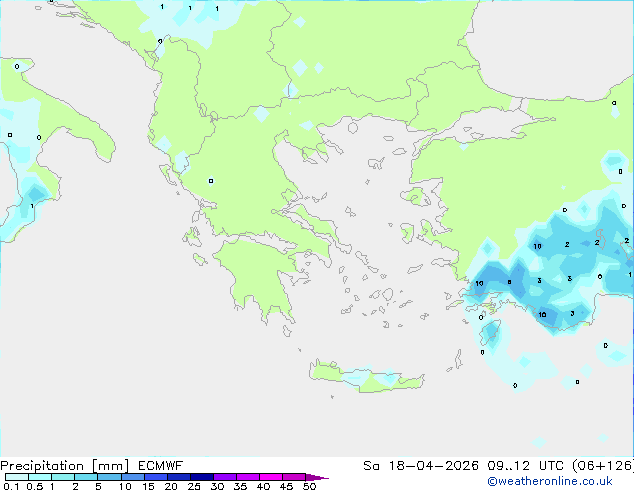This screenshot has height=490, width=634.
Task: Click the "ECMWF" model label
Action: click(x=161, y=466)
